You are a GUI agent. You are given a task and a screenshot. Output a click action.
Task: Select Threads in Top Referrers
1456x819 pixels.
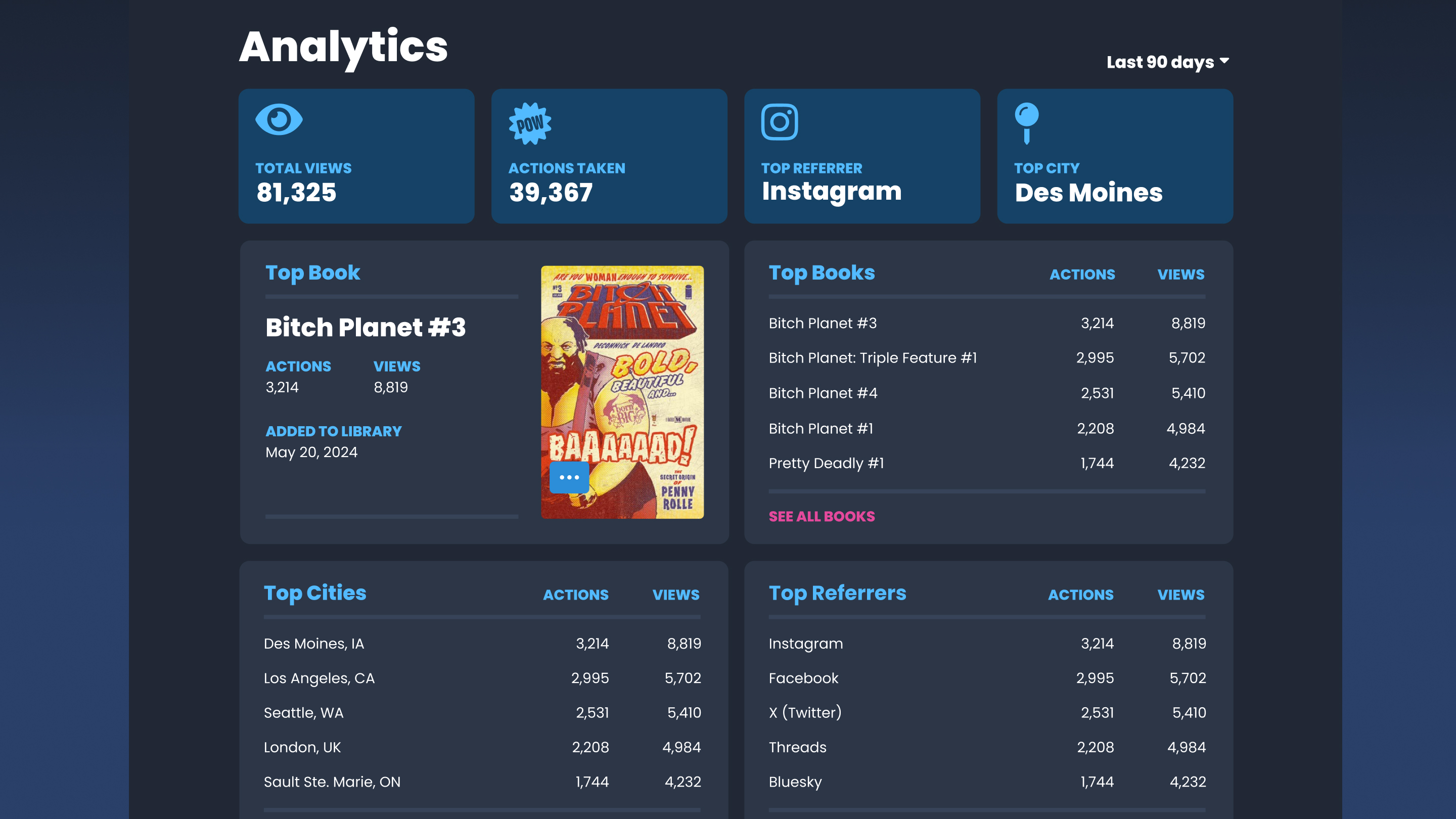(x=987, y=747)
